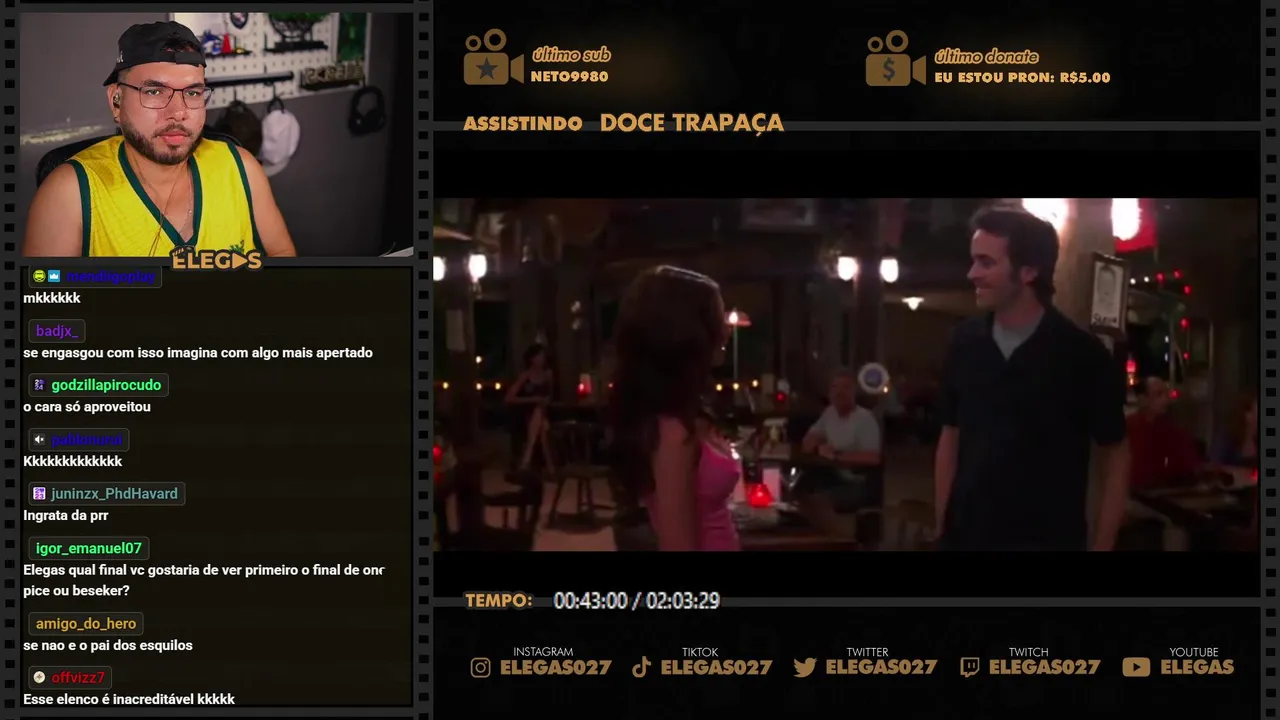Open the Instagram logo icon

481,667
